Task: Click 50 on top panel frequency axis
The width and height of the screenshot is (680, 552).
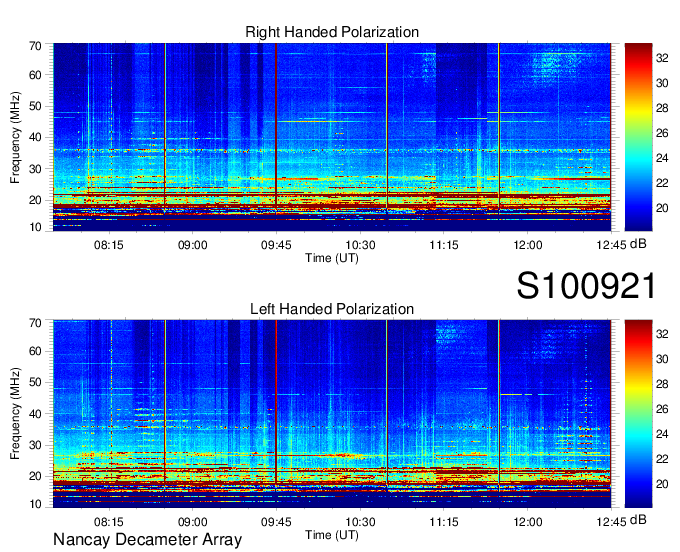Action: tap(35, 107)
